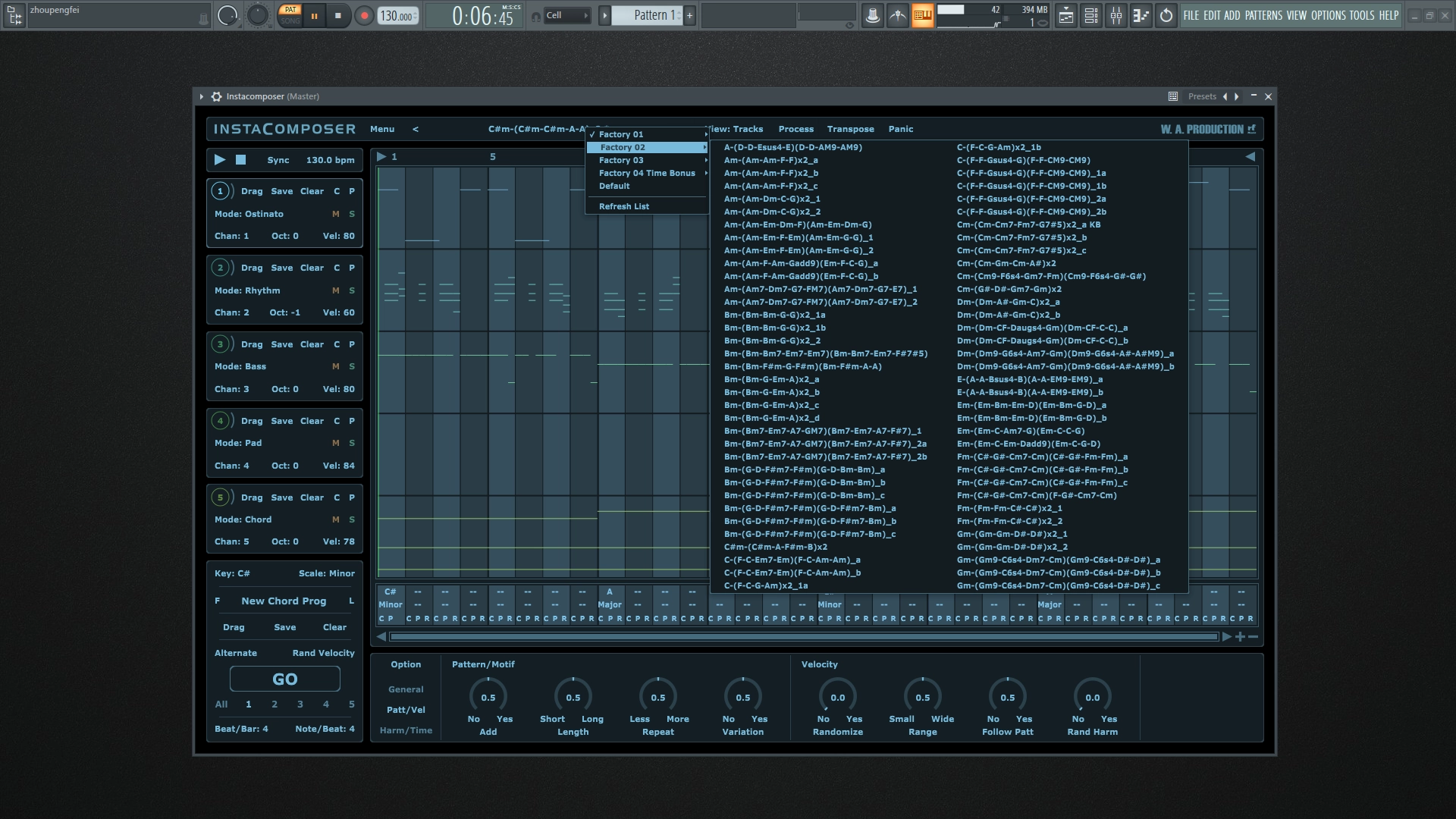Open the PATTERNS menu
1456x819 pixels.
[x=1263, y=15]
